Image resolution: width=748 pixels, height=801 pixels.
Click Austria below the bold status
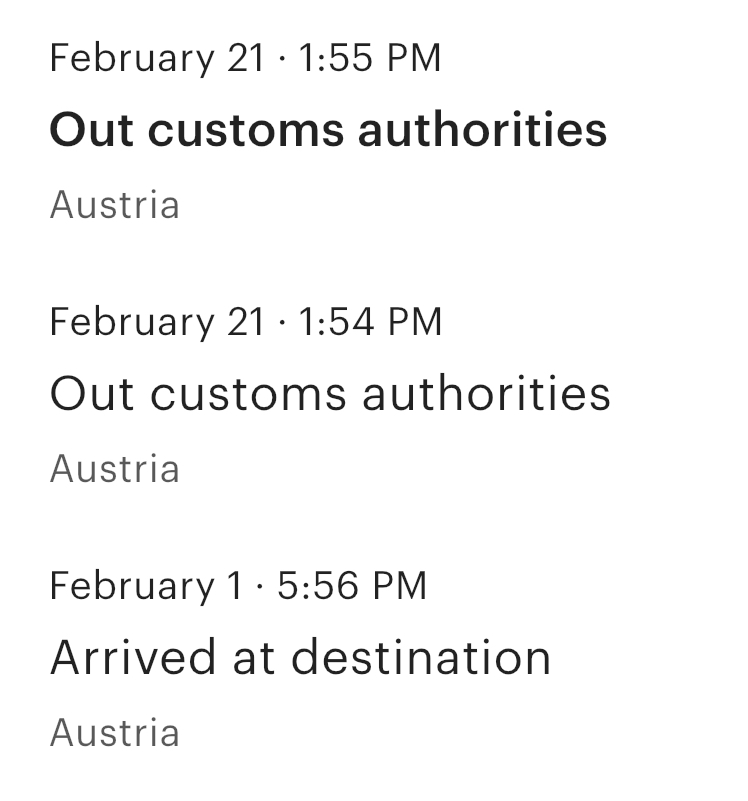[114, 205]
